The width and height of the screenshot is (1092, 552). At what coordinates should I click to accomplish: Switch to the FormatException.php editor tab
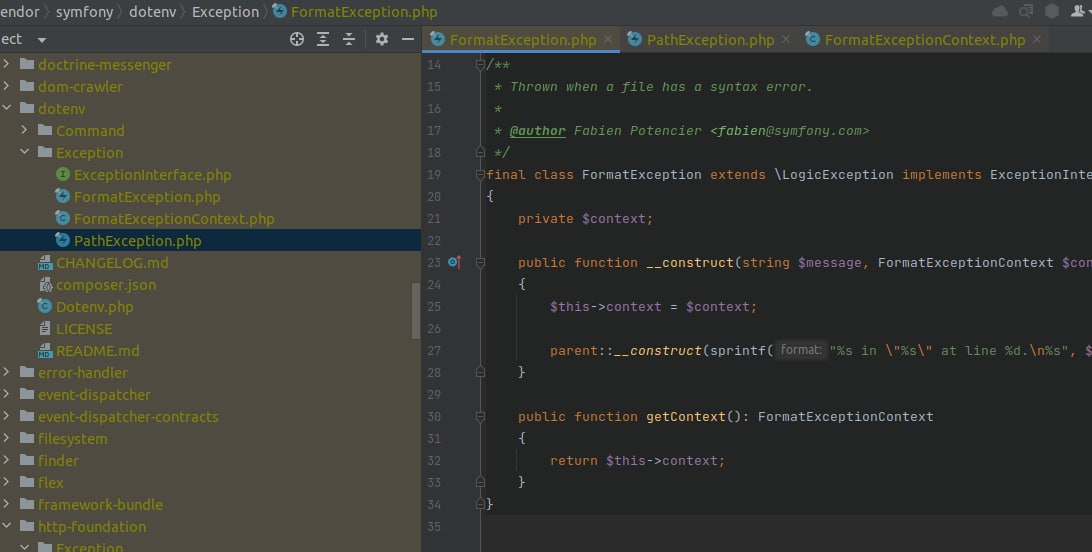click(522, 40)
